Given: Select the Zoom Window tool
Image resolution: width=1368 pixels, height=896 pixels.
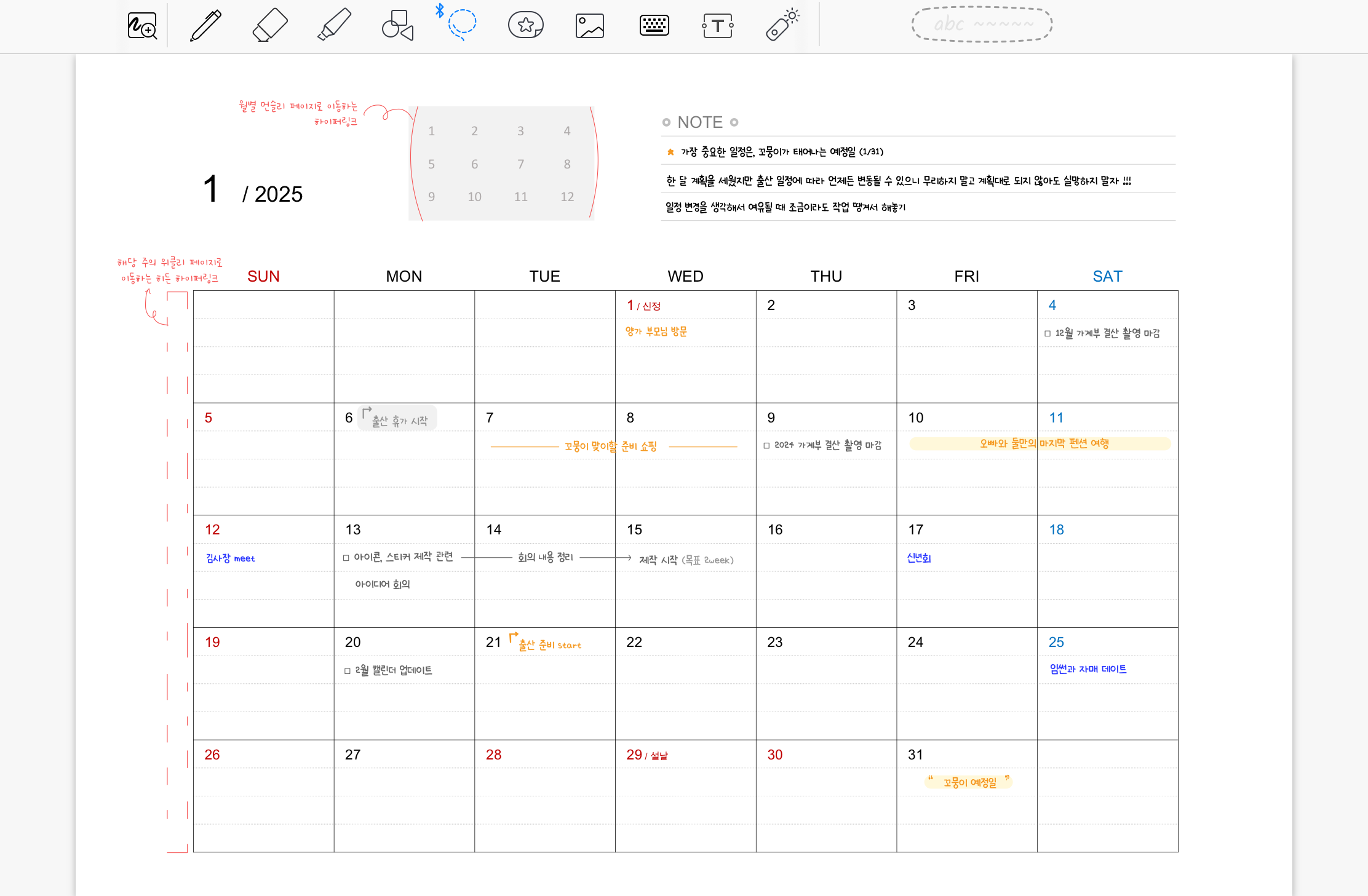Looking at the screenshot, I should coord(142,26).
